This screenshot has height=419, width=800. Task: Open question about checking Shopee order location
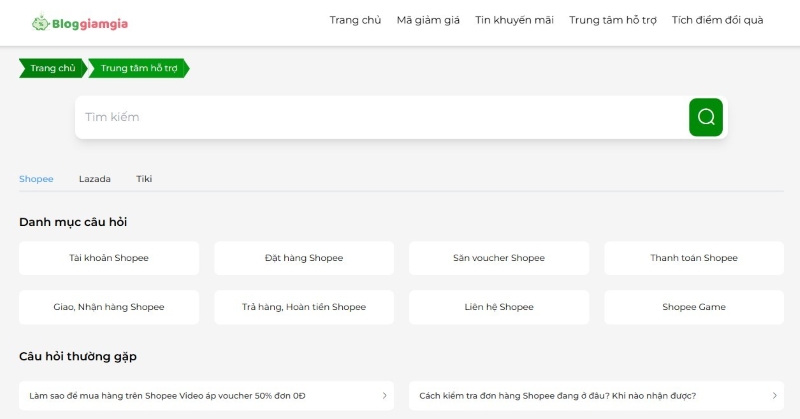click(x=596, y=396)
